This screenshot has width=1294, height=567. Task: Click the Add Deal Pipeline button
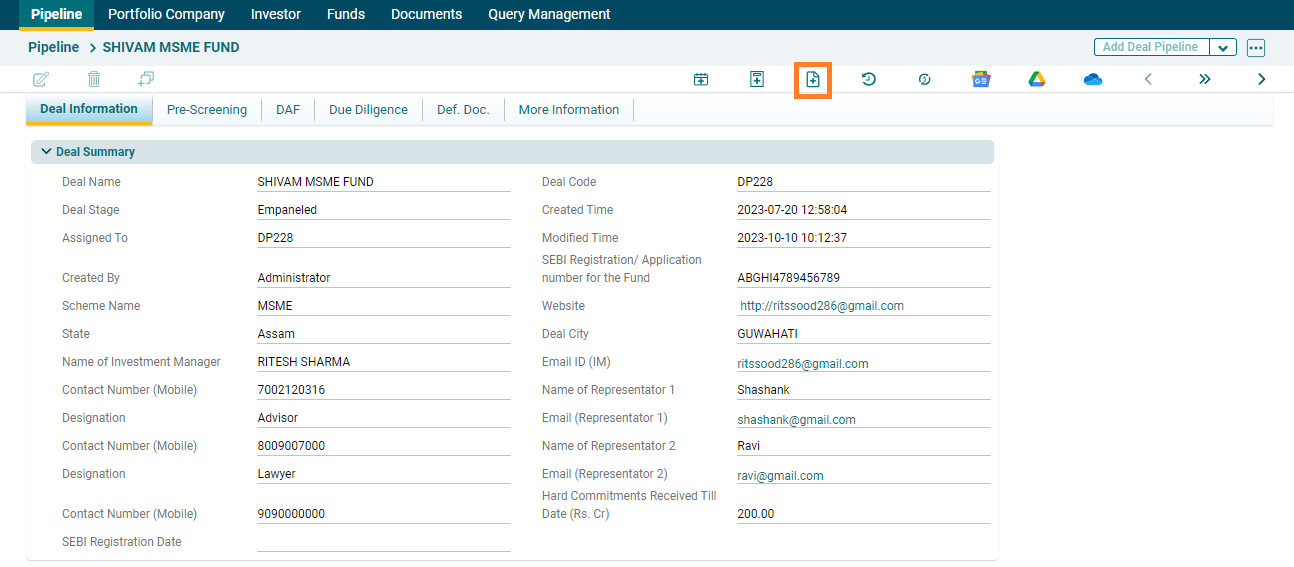coord(1150,47)
